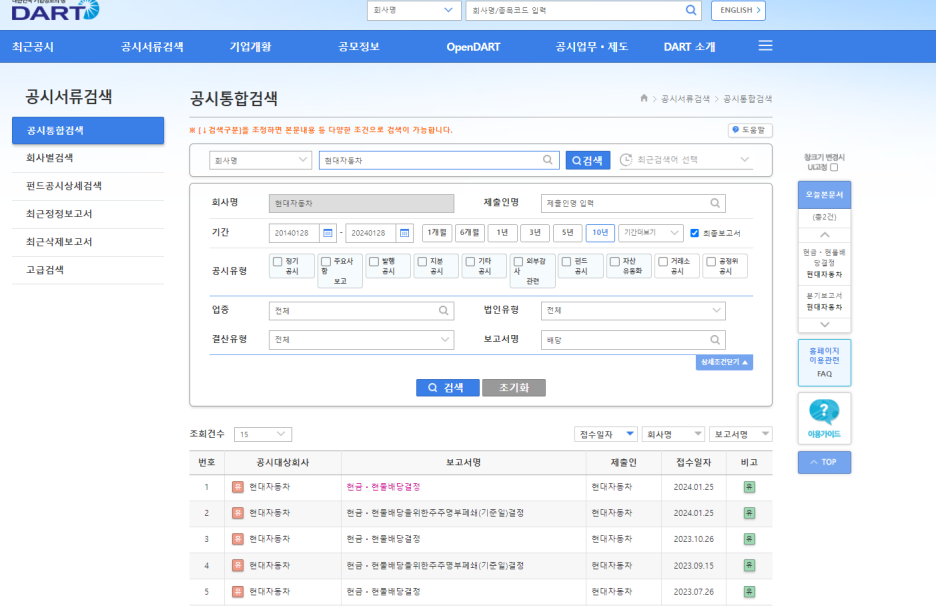Open the OpenDART menu
Screen dimensions: 936x606
pyautogui.click(x=473, y=47)
